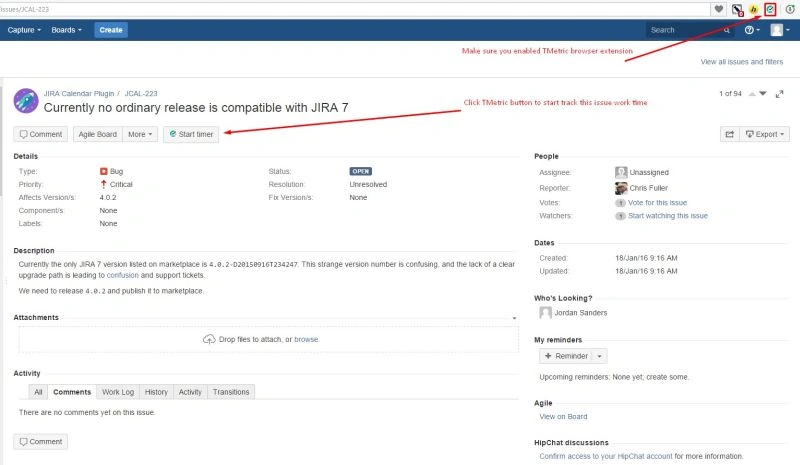Viewport: 800px width, 465px height.
Task: Click the 4.0.2 affects version value
Action: [108, 198]
